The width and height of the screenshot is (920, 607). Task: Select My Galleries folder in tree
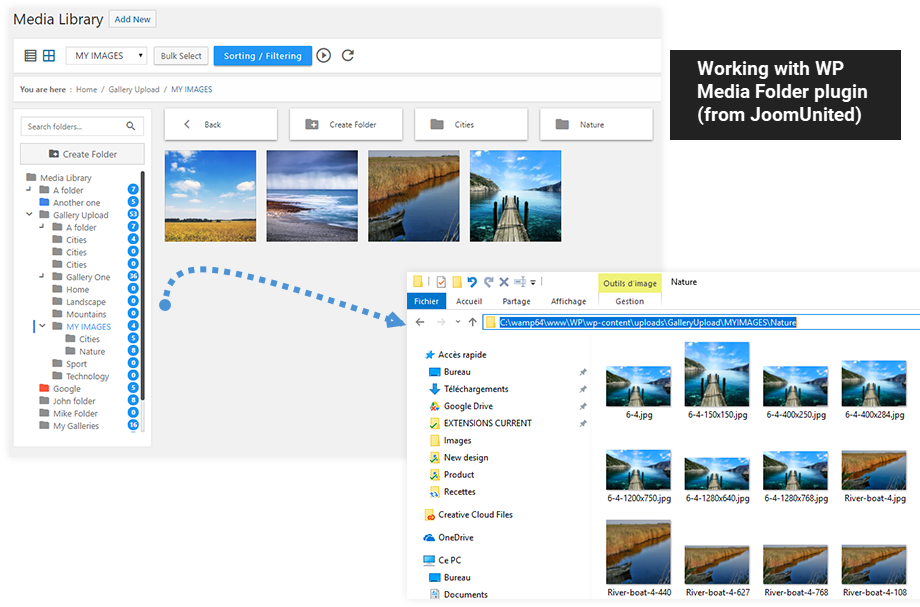pyautogui.click(x=76, y=426)
